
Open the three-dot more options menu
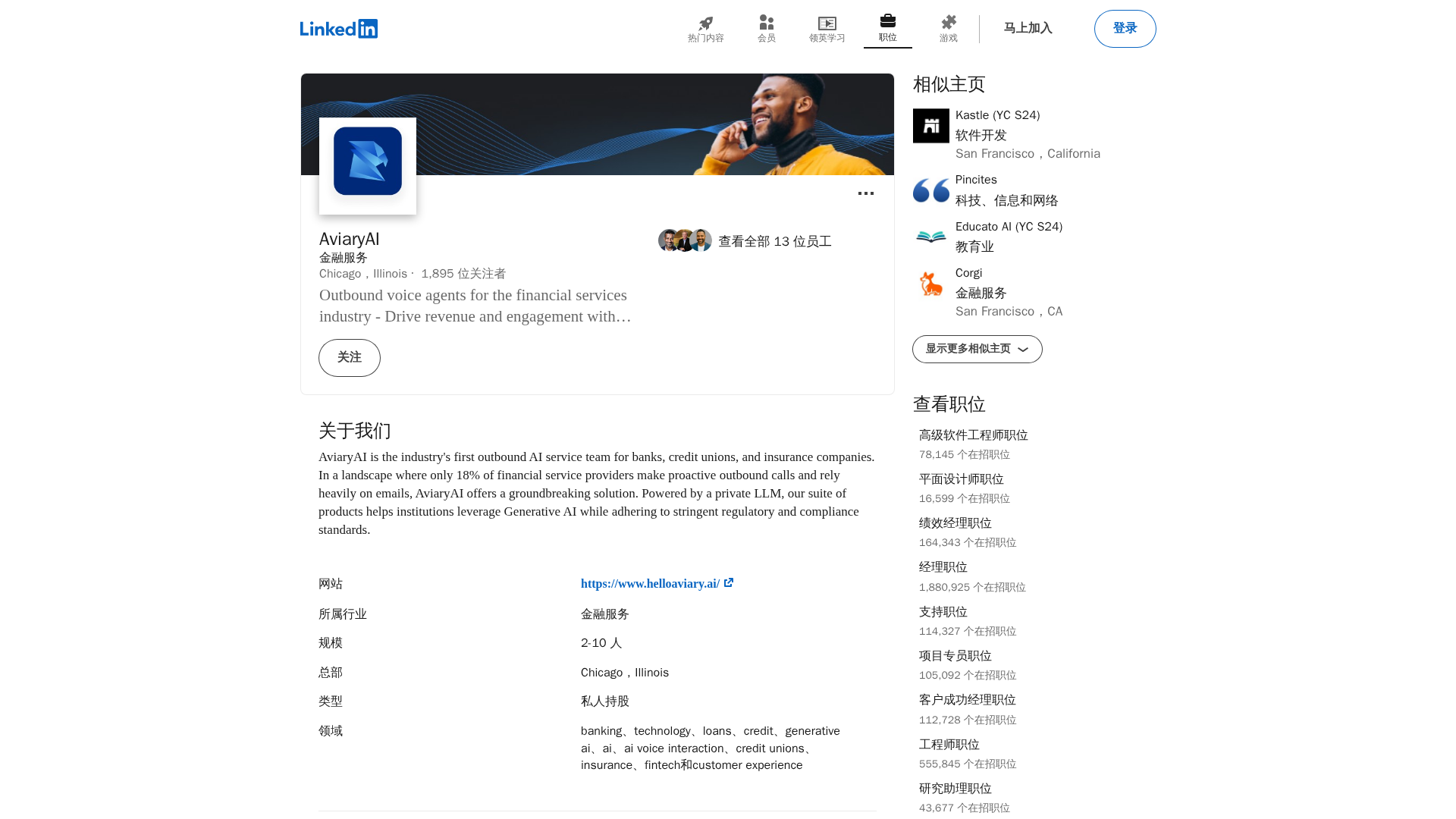(865, 194)
